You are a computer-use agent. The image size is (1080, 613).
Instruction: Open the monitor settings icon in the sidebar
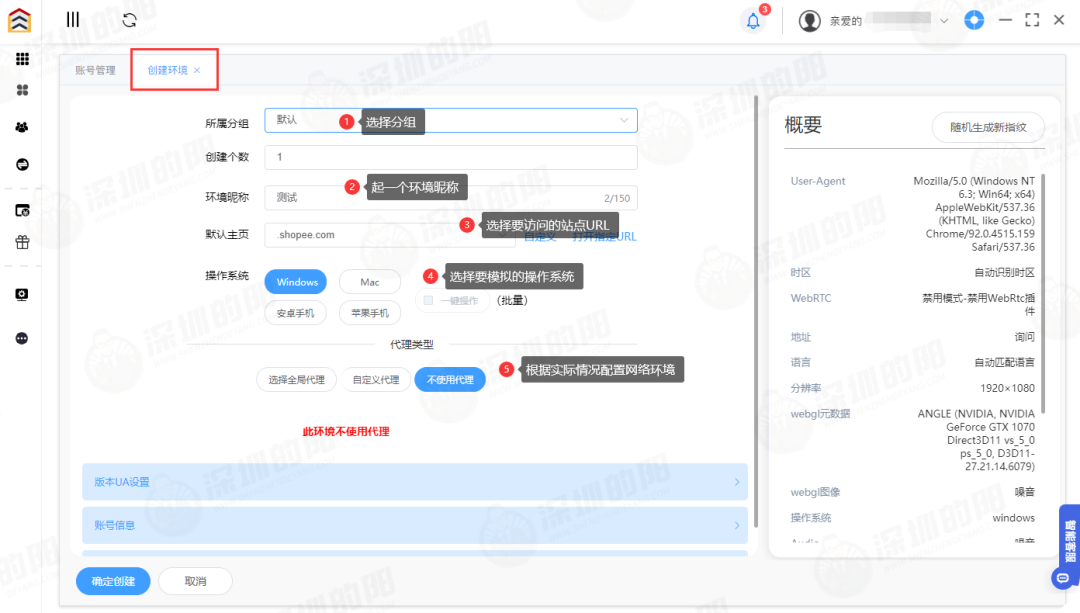(21, 294)
